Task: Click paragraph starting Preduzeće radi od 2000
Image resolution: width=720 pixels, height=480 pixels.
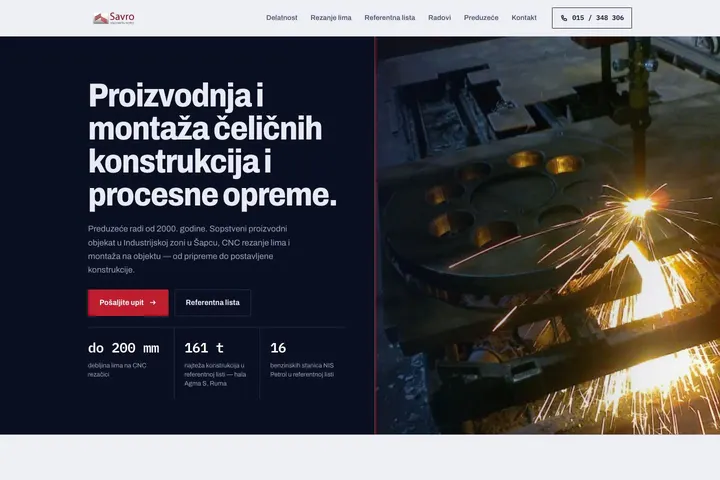Action: pos(189,249)
